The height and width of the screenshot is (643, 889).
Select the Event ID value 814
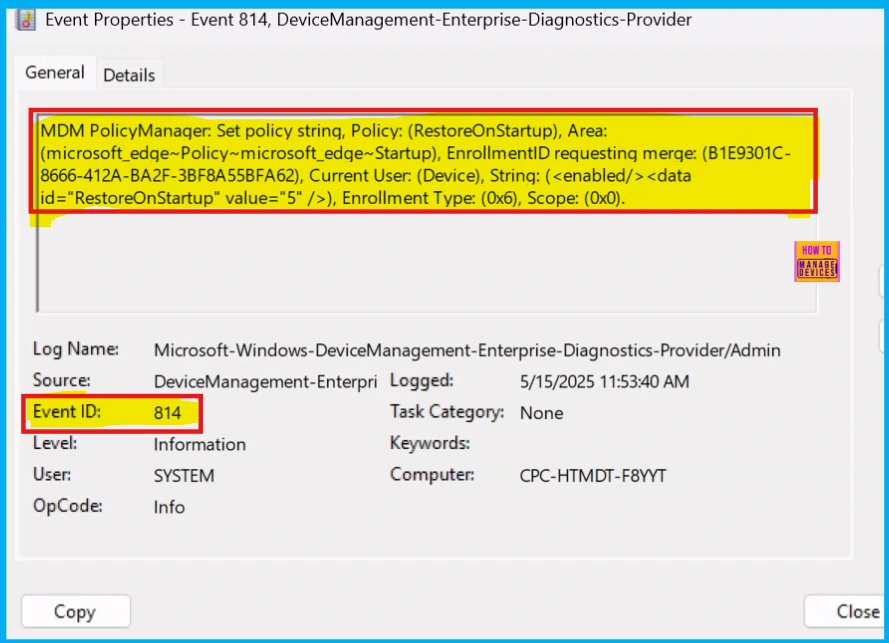167,413
